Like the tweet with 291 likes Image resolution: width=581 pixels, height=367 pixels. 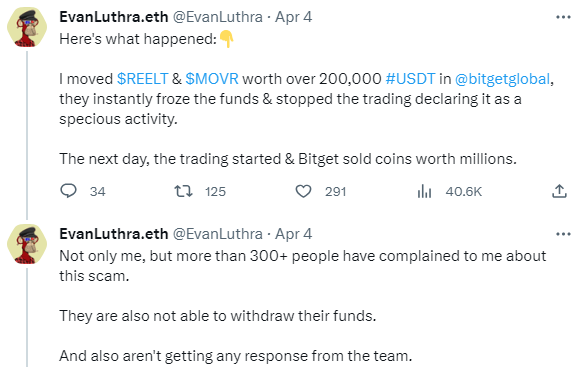[303, 191]
